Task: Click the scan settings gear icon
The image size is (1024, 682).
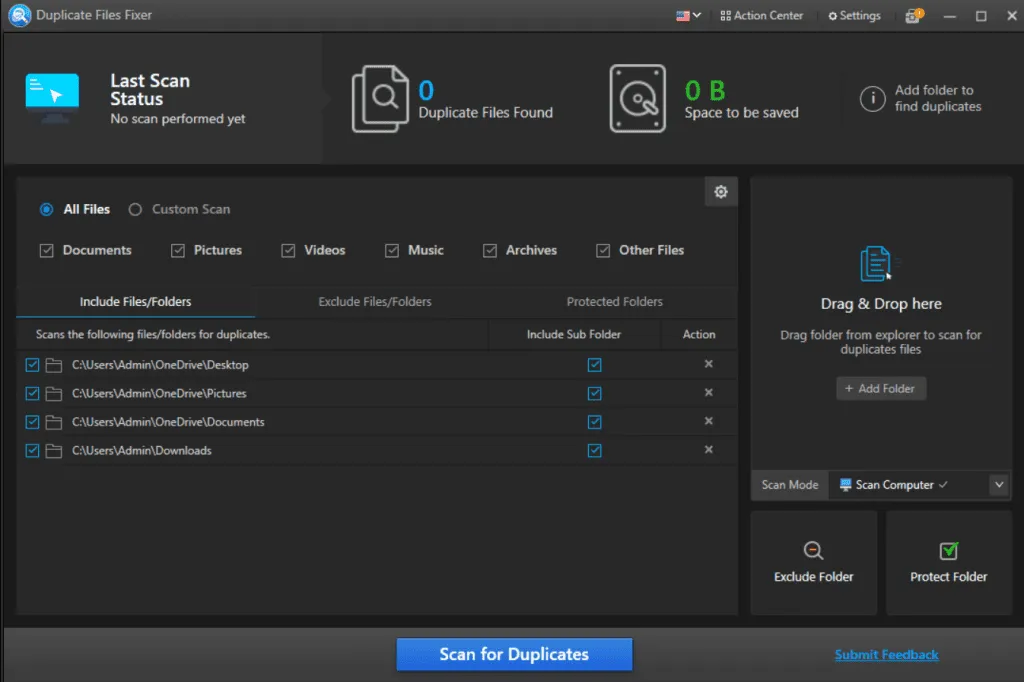Action: [721, 192]
